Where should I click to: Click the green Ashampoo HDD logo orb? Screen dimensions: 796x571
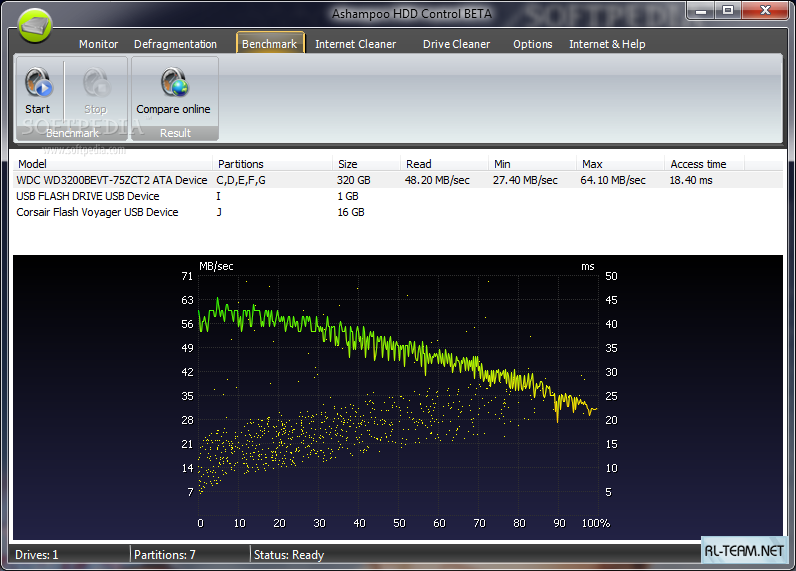(35, 25)
